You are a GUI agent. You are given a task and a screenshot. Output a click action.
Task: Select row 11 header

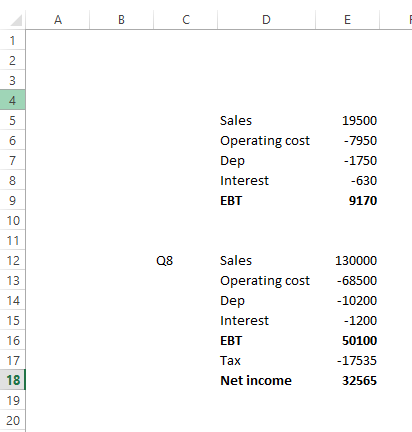point(12,240)
